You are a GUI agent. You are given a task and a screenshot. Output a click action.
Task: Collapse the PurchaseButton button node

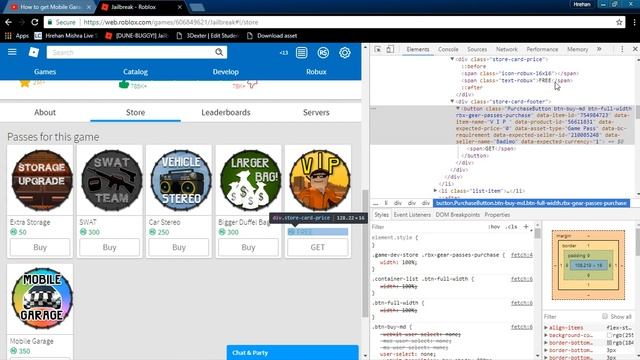coord(458,109)
